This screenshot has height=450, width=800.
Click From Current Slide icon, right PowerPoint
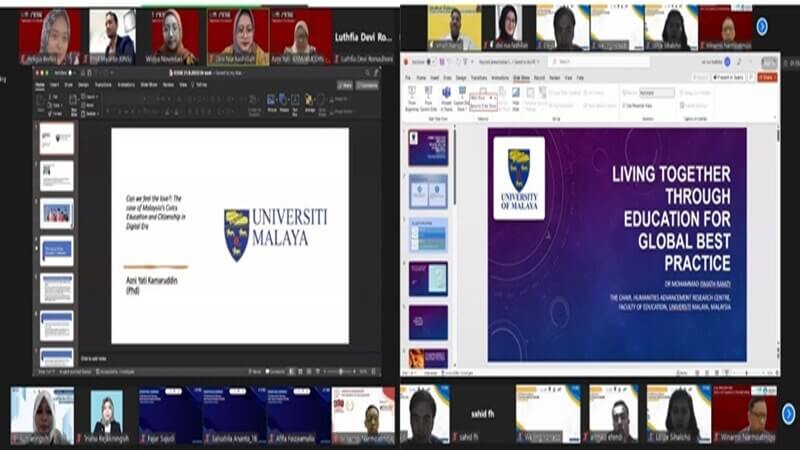pyautogui.click(x=429, y=98)
